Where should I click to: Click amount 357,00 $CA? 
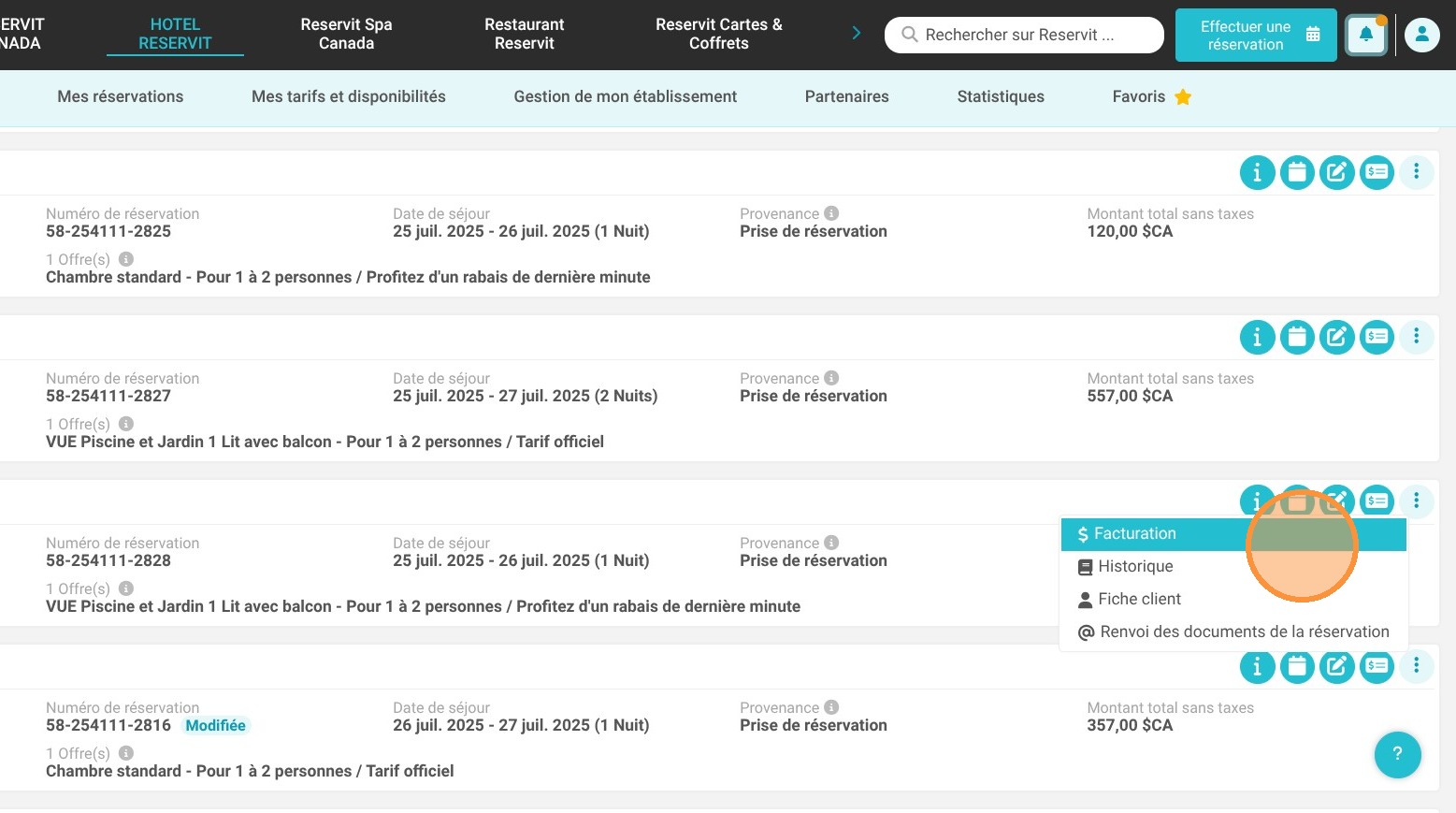(x=1130, y=725)
